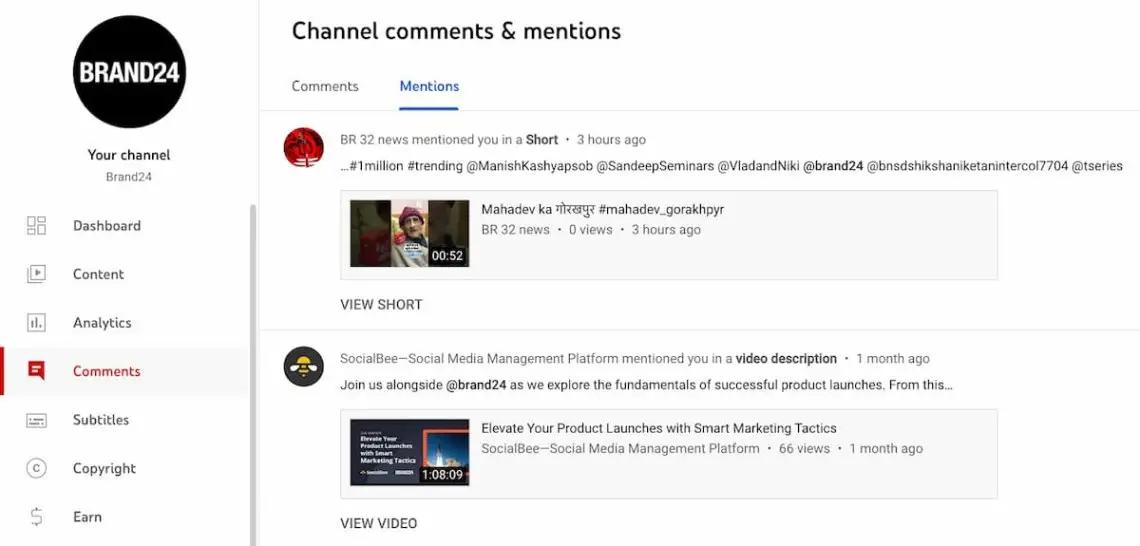The image size is (1140, 546).
Task: Click the 'Channel comments & mentions' heading
Action: click(x=457, y=31)
